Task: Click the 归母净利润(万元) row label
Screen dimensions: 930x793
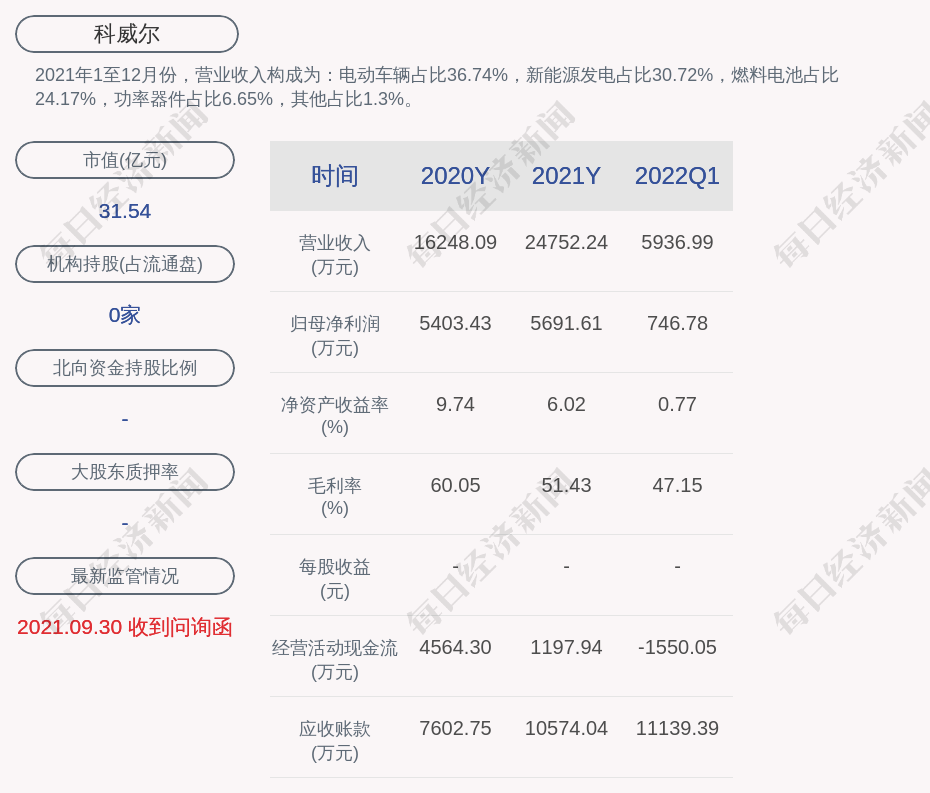Action: [x=335, y=336]
